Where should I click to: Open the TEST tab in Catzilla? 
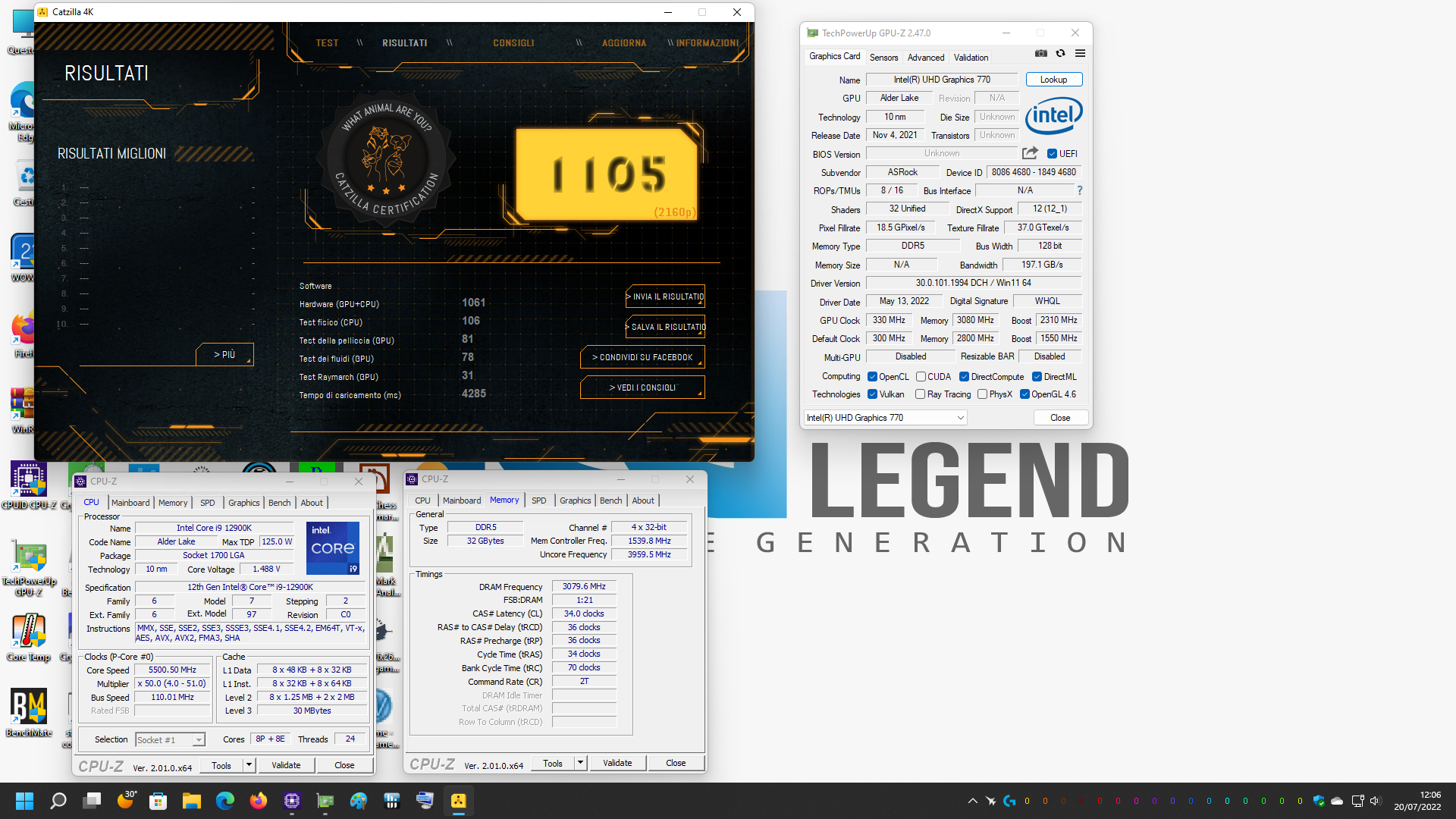327,43
